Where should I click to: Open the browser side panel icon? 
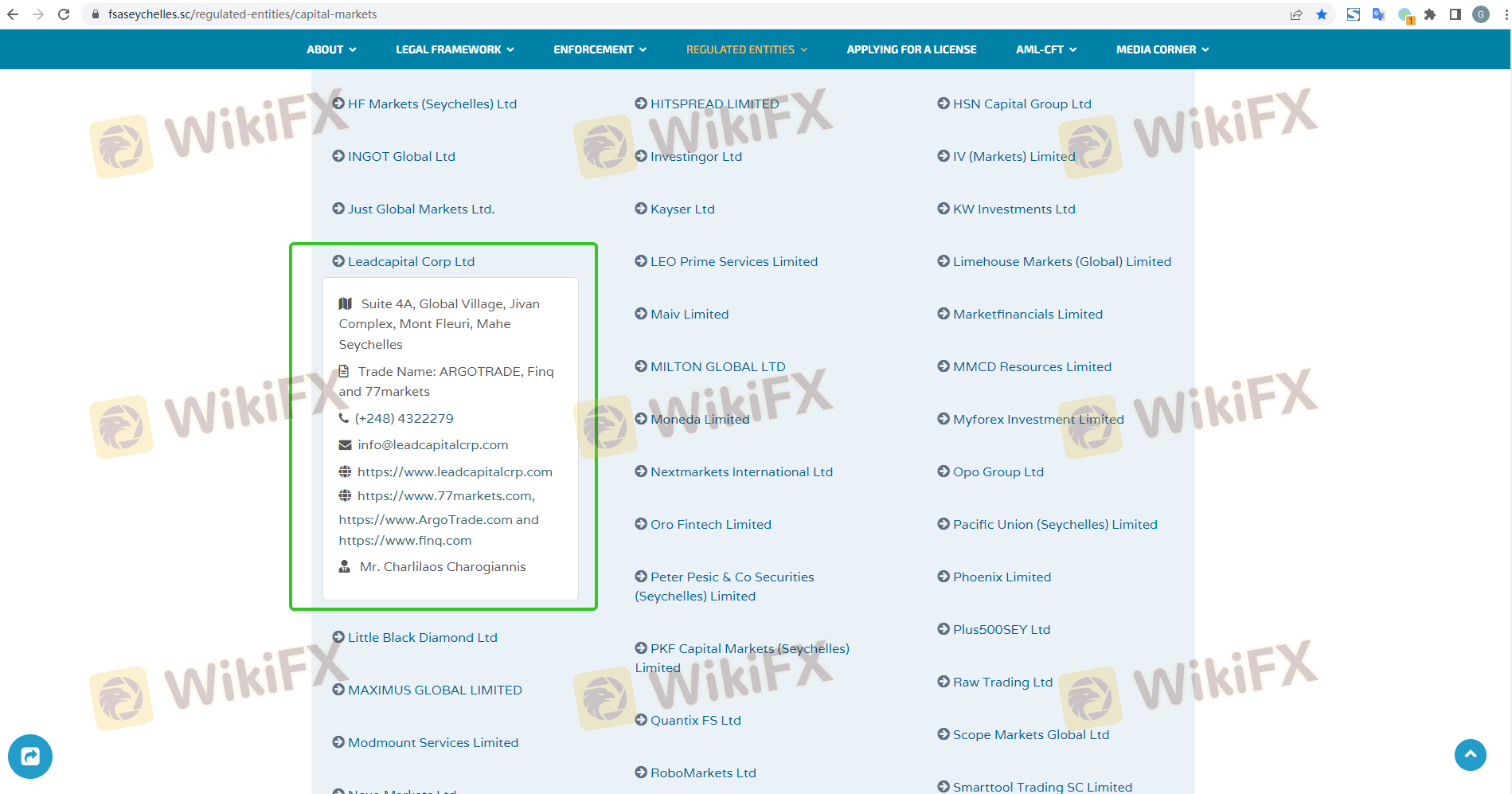click(x=1455, y=14)
